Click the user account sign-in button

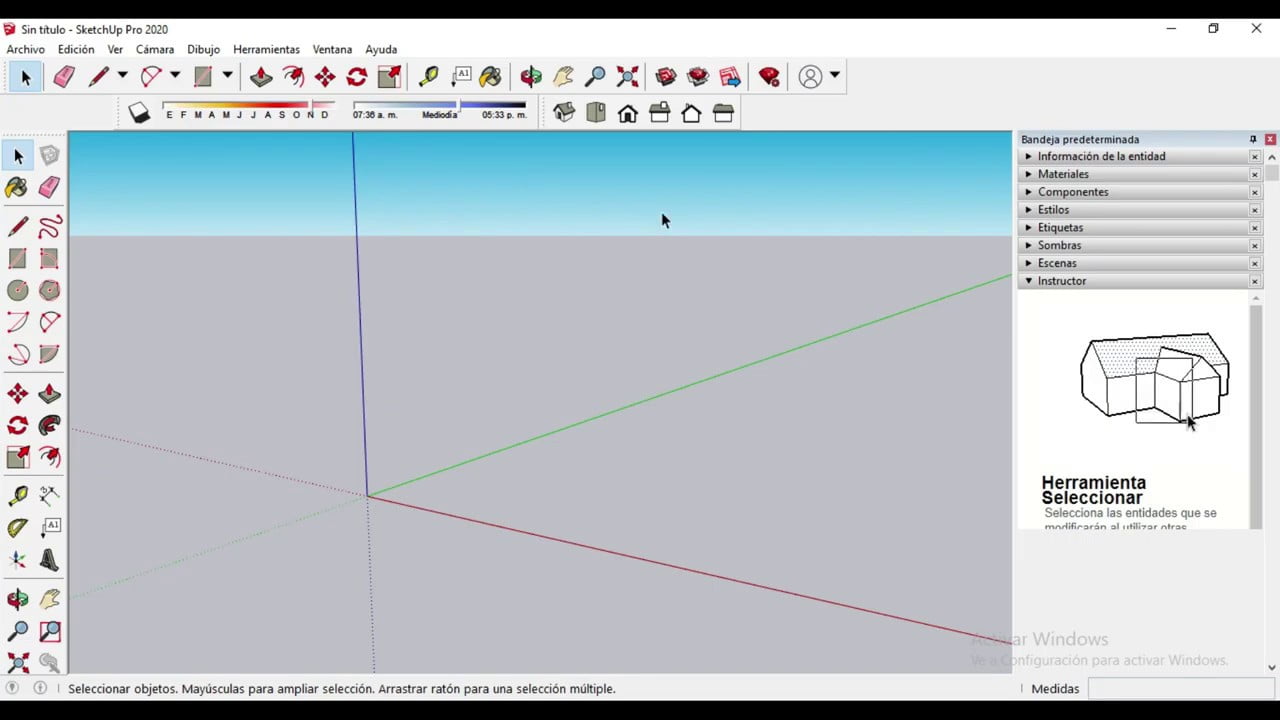click(811, 76)
